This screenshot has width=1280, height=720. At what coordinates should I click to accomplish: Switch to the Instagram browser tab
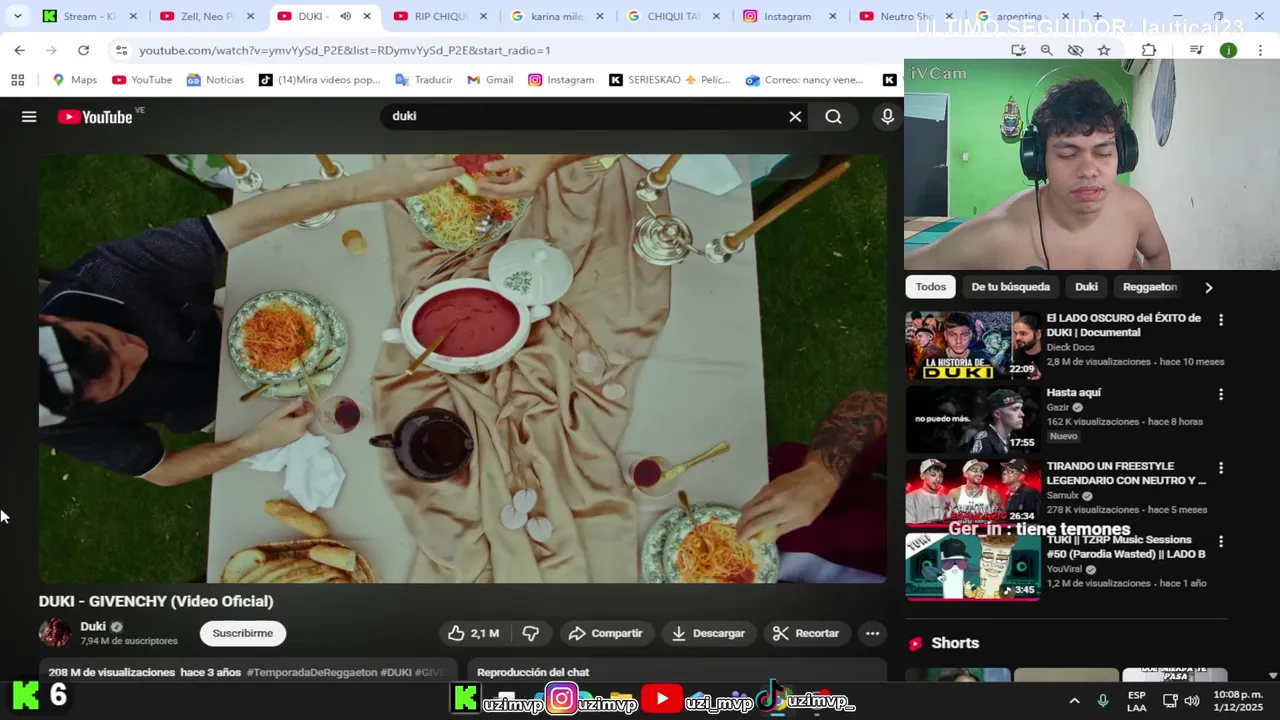[x=788, y=16]
